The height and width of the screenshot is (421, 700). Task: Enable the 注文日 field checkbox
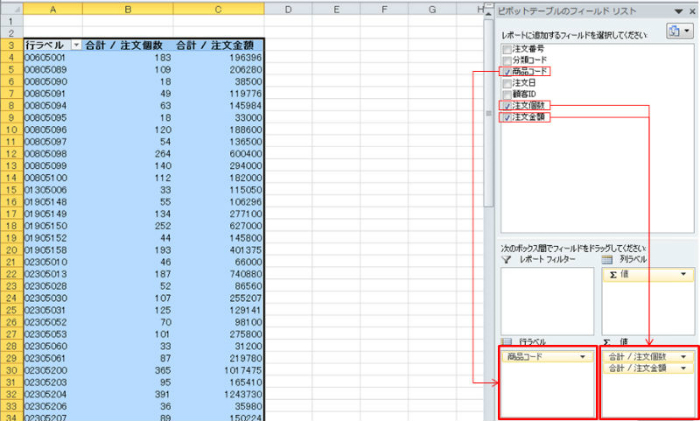pos(507,83)
